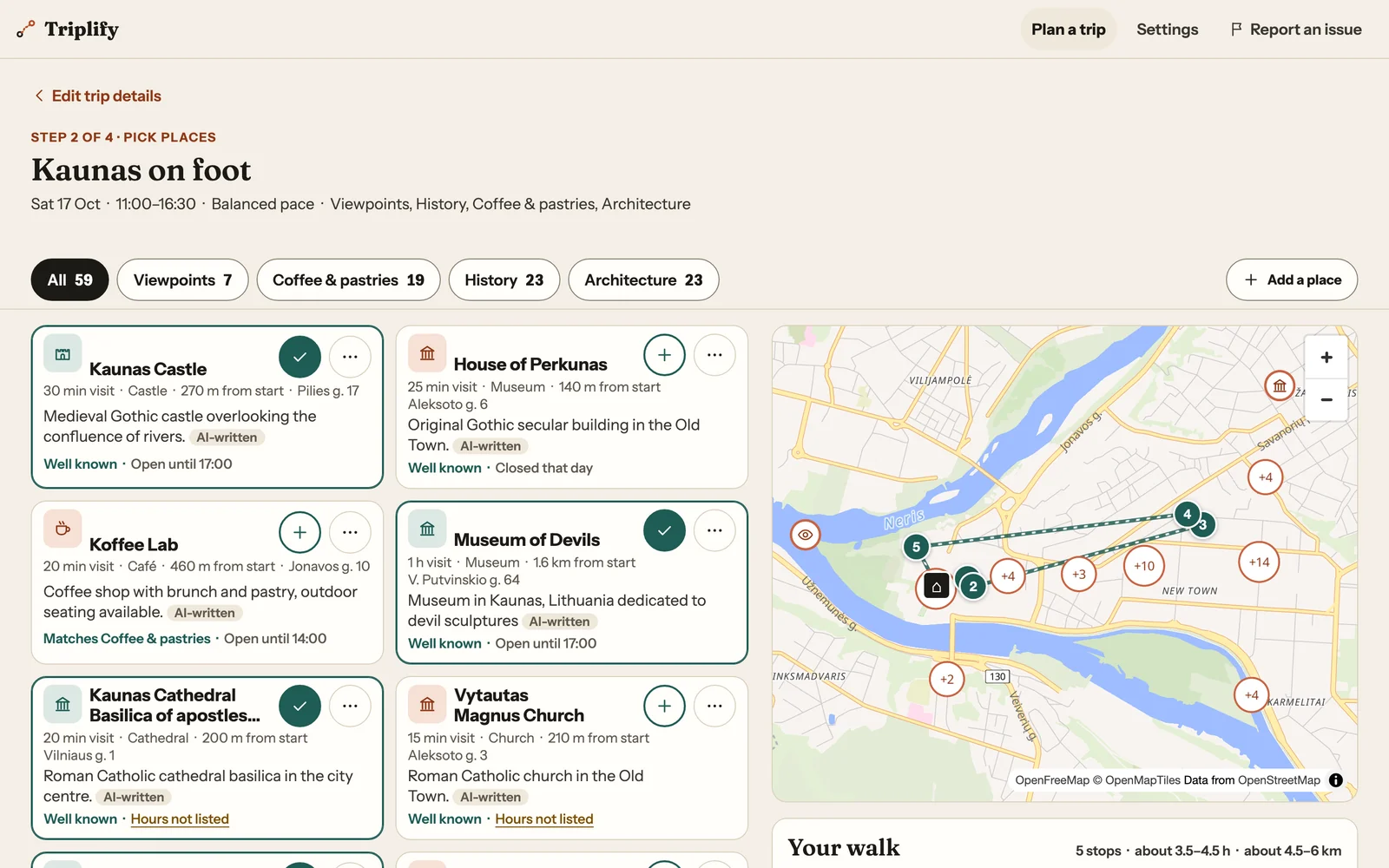
Task: Click AI-written badge on Koffee Lab
Action: [x=205, y=613]
